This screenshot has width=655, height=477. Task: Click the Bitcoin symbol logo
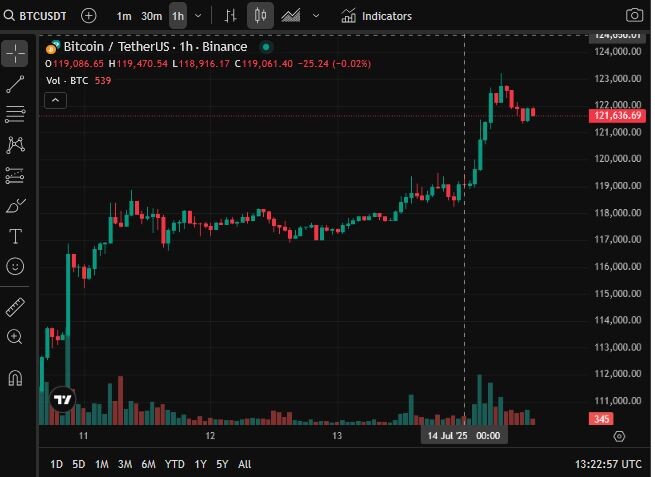click(x=52, y=47)
